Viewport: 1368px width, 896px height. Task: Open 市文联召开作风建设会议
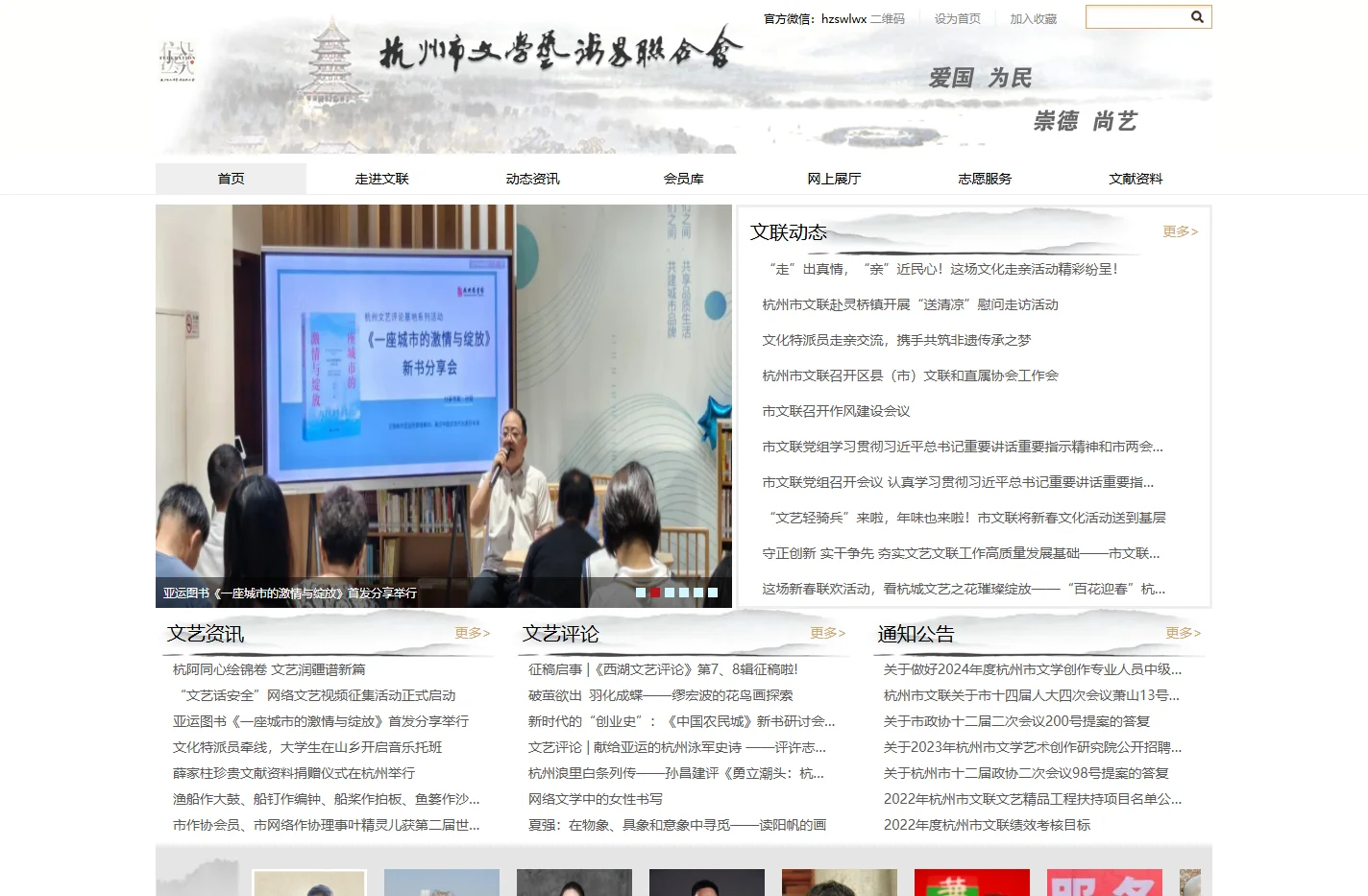pyautogui.click(x=836, y=411)
